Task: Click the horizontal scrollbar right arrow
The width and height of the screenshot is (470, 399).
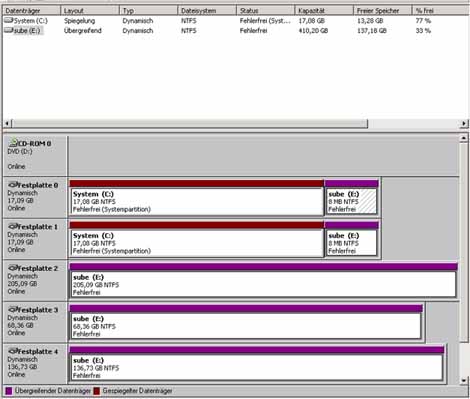Action: [x=464, y=123]
